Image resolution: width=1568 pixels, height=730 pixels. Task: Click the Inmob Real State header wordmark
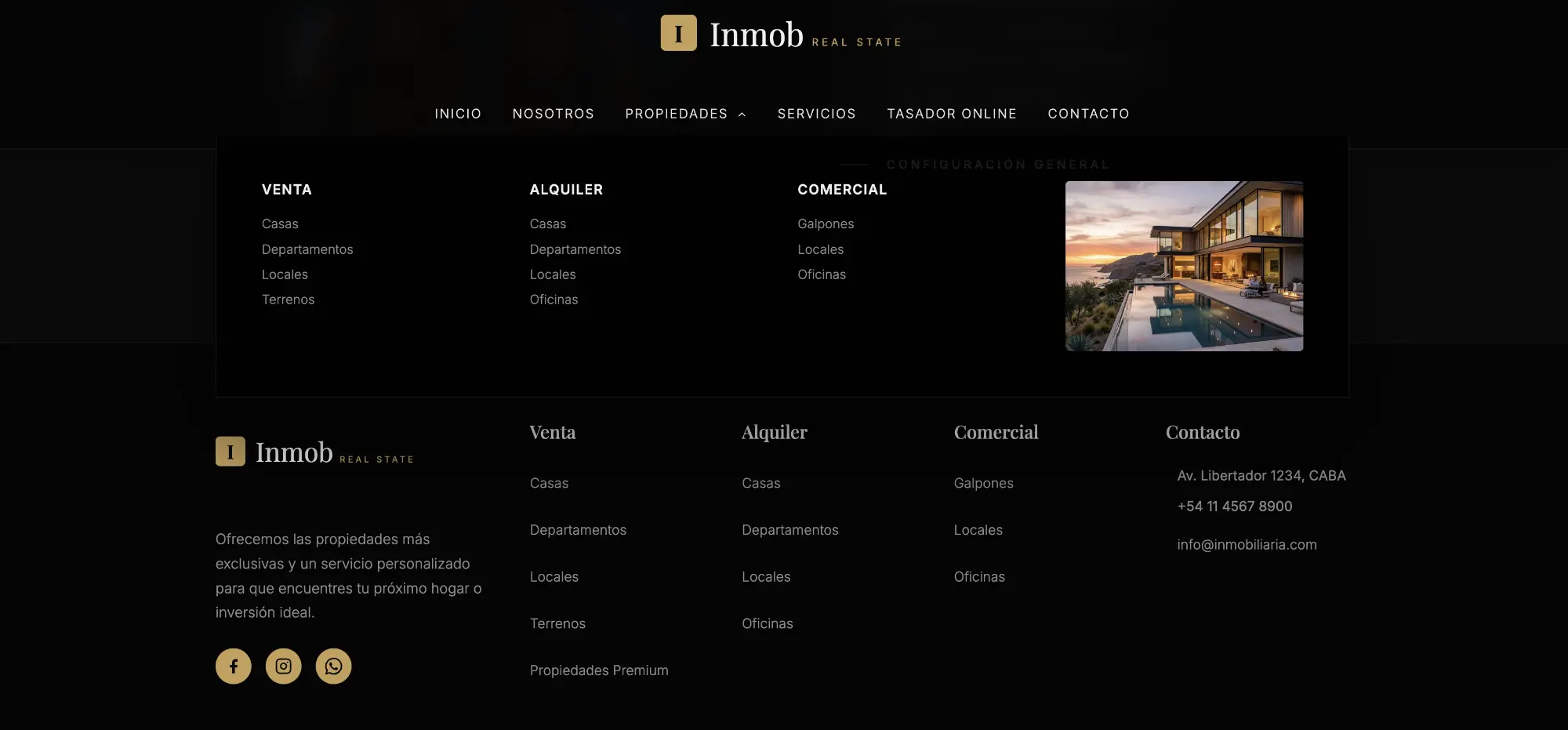point(806,35)
